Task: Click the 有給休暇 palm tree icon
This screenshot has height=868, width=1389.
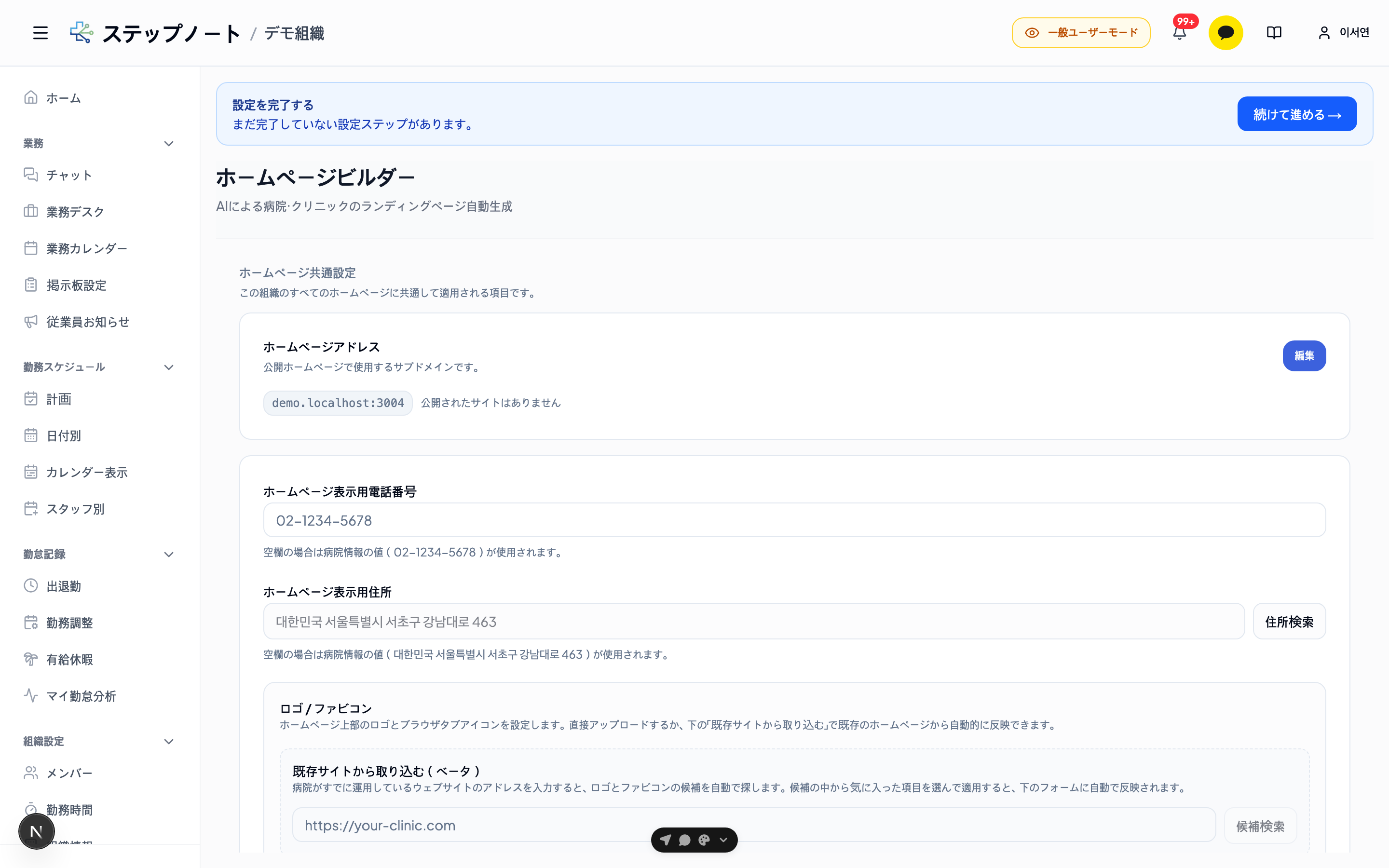Action: 31,659
